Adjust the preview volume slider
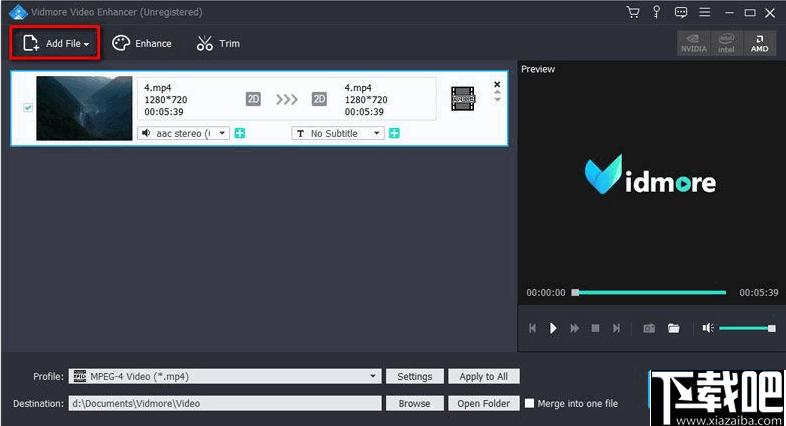 click(747, 328)
